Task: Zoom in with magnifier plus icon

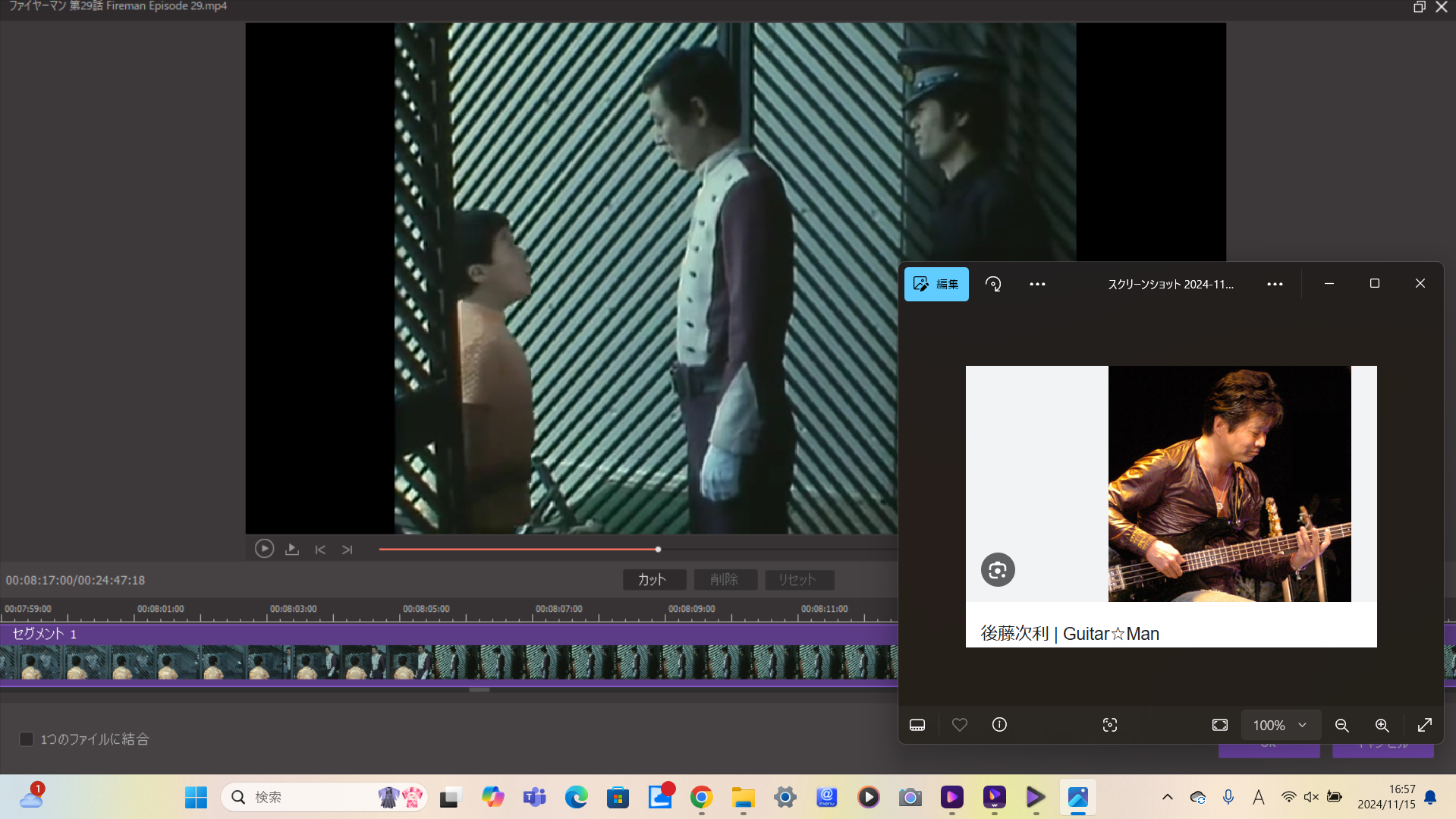Action: click(1382, 725)
